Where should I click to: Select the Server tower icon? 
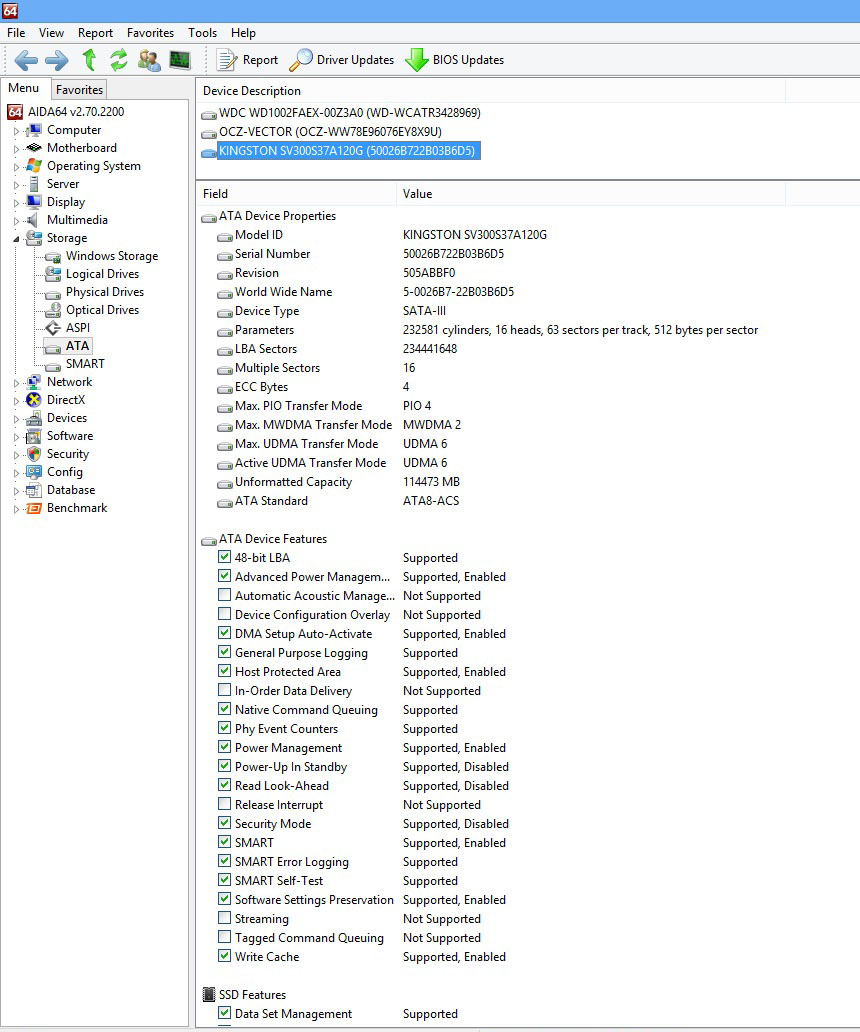[x=34, y=184]
